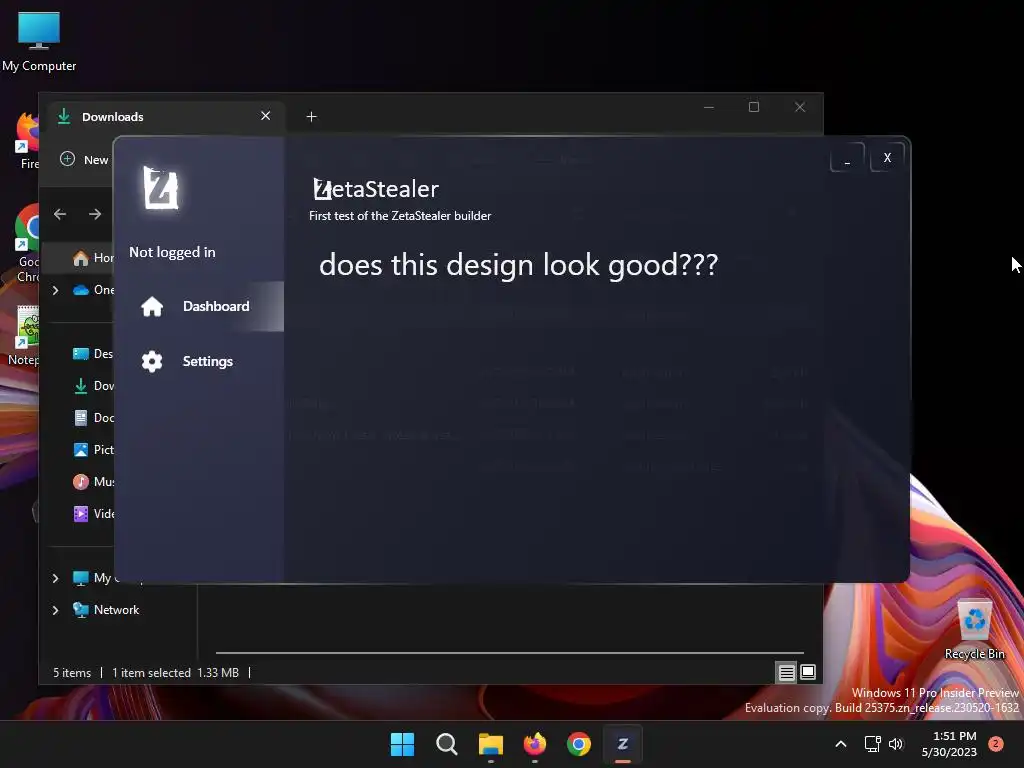1024x768 pixels.
Task: Click '1 item selected 1.33 MB' status text
Action: [175, 673]
